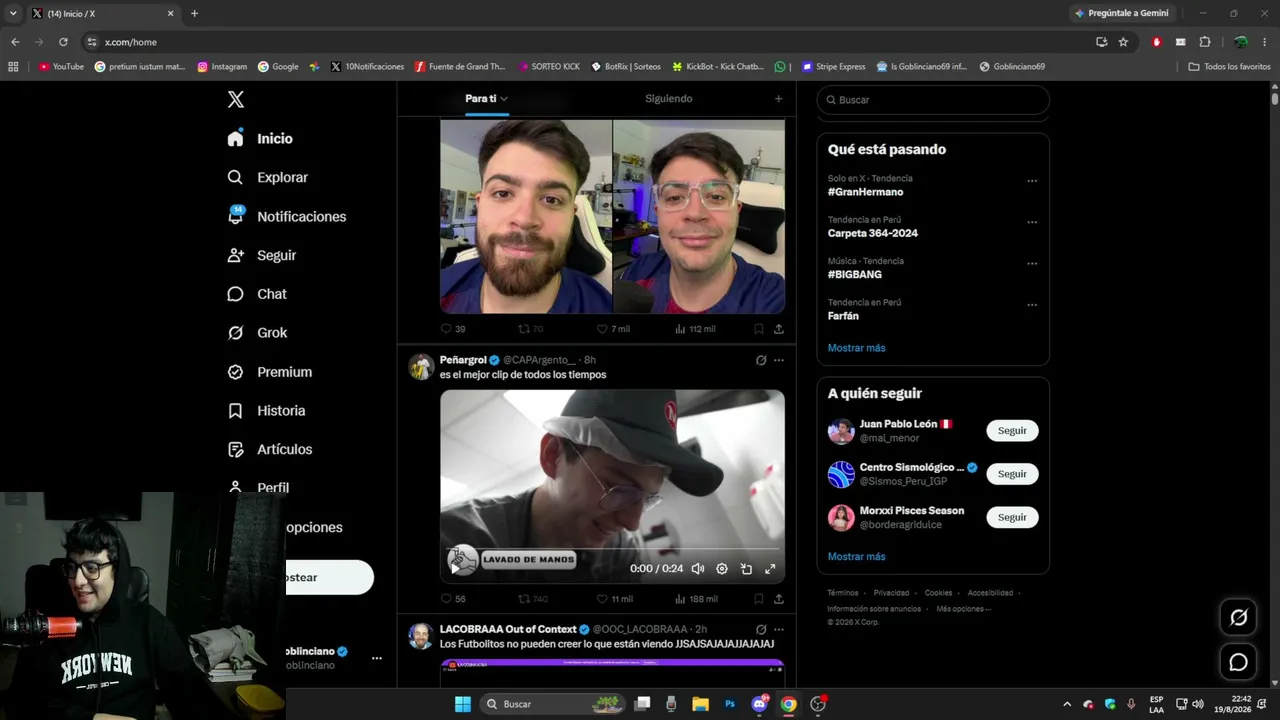Ask Grok about the Peñargrol post
Viewport: 1280px width, 720px height.
pos(761,360)
